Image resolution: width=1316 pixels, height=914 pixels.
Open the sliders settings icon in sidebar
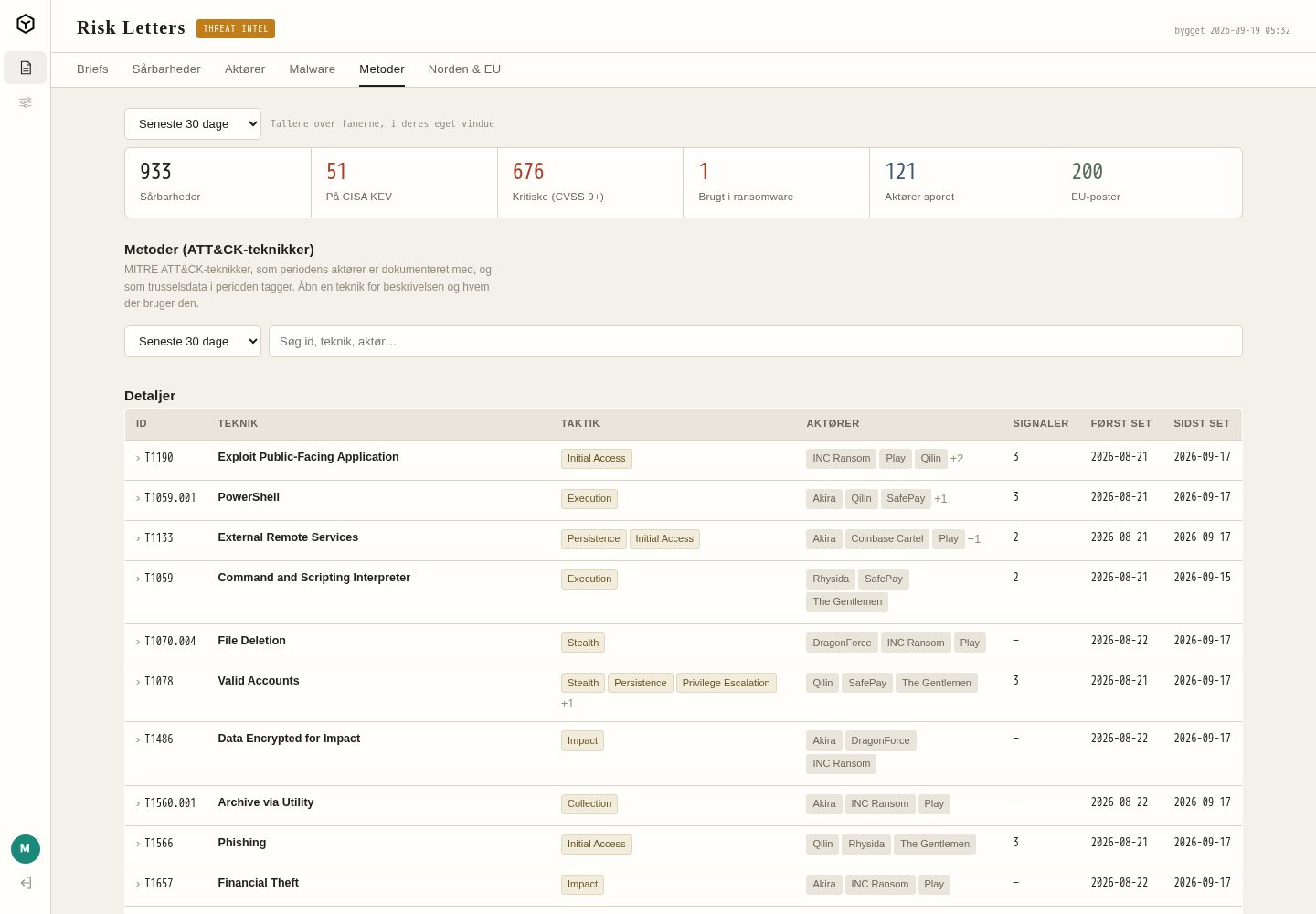(26, 102)
